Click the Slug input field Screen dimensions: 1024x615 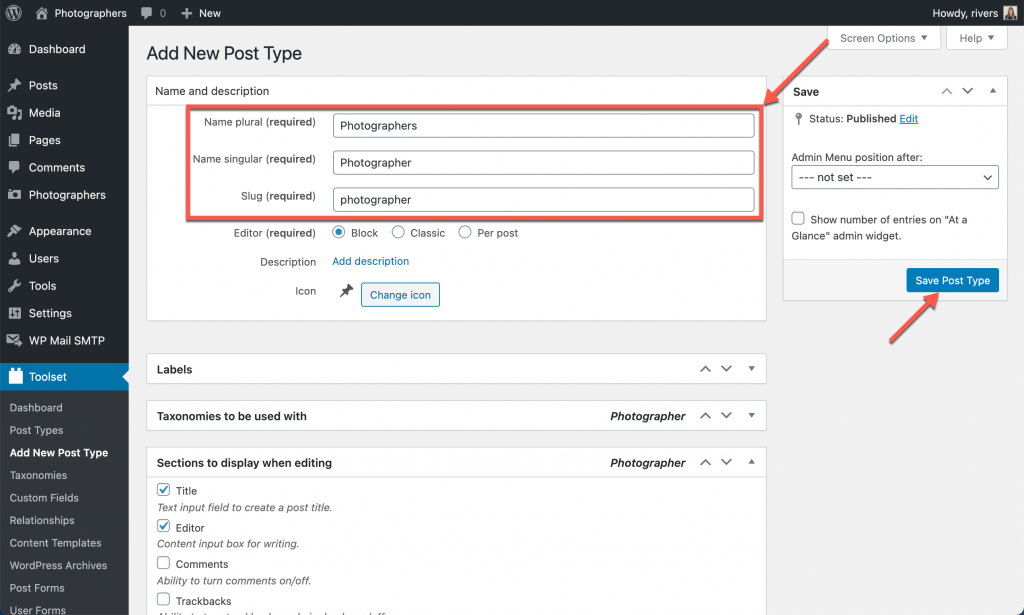tap(543, 200)
